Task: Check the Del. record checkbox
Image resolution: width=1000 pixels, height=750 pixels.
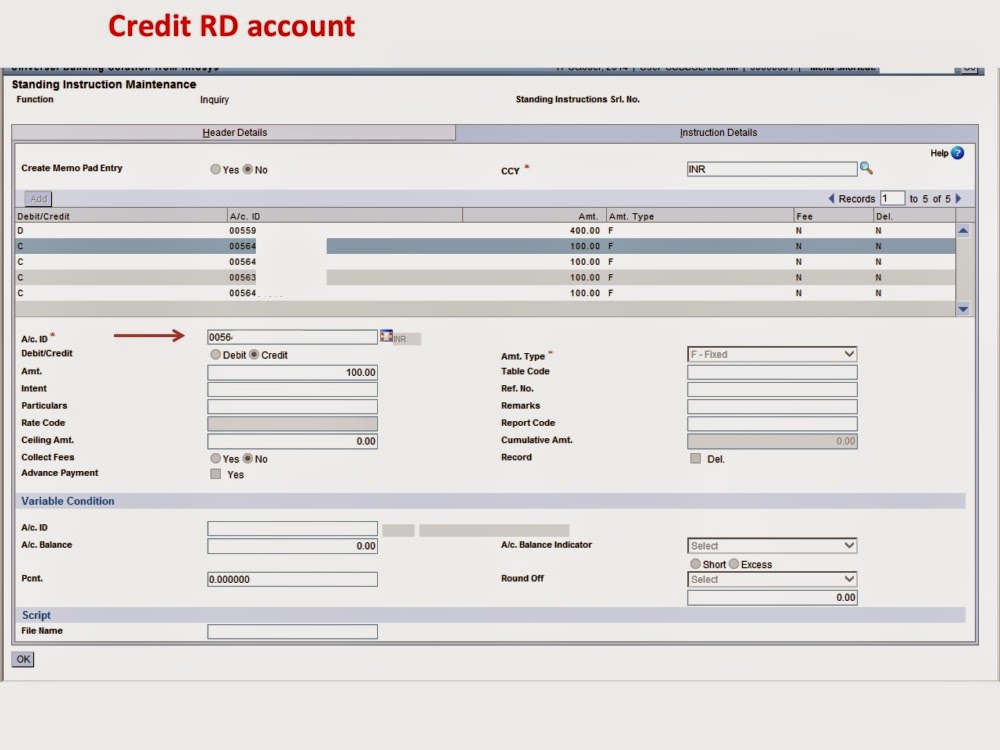Action: 695,457
